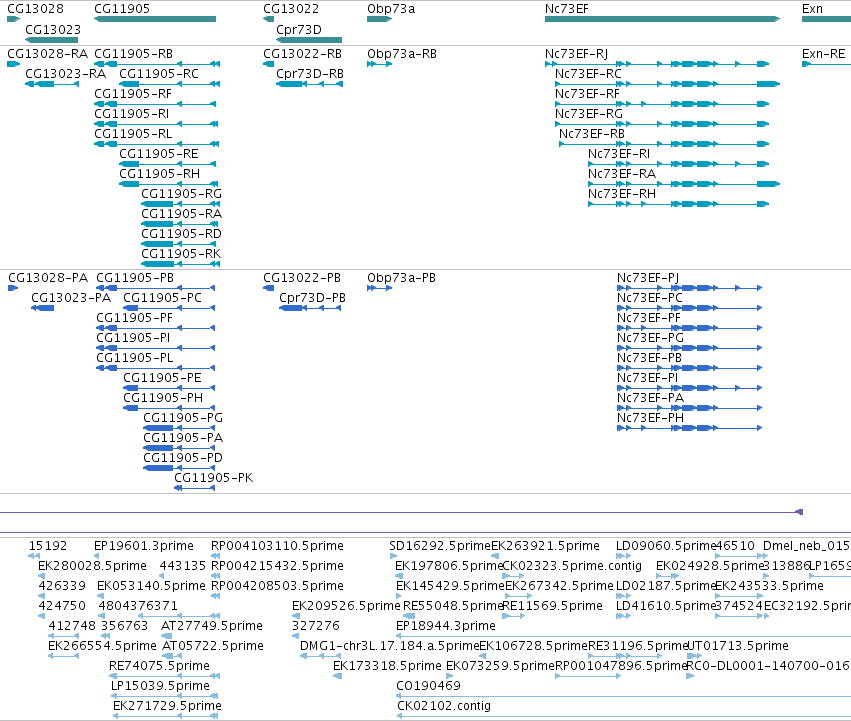
Task: Click the Exn gene label
Action: [x=812, y=9]
